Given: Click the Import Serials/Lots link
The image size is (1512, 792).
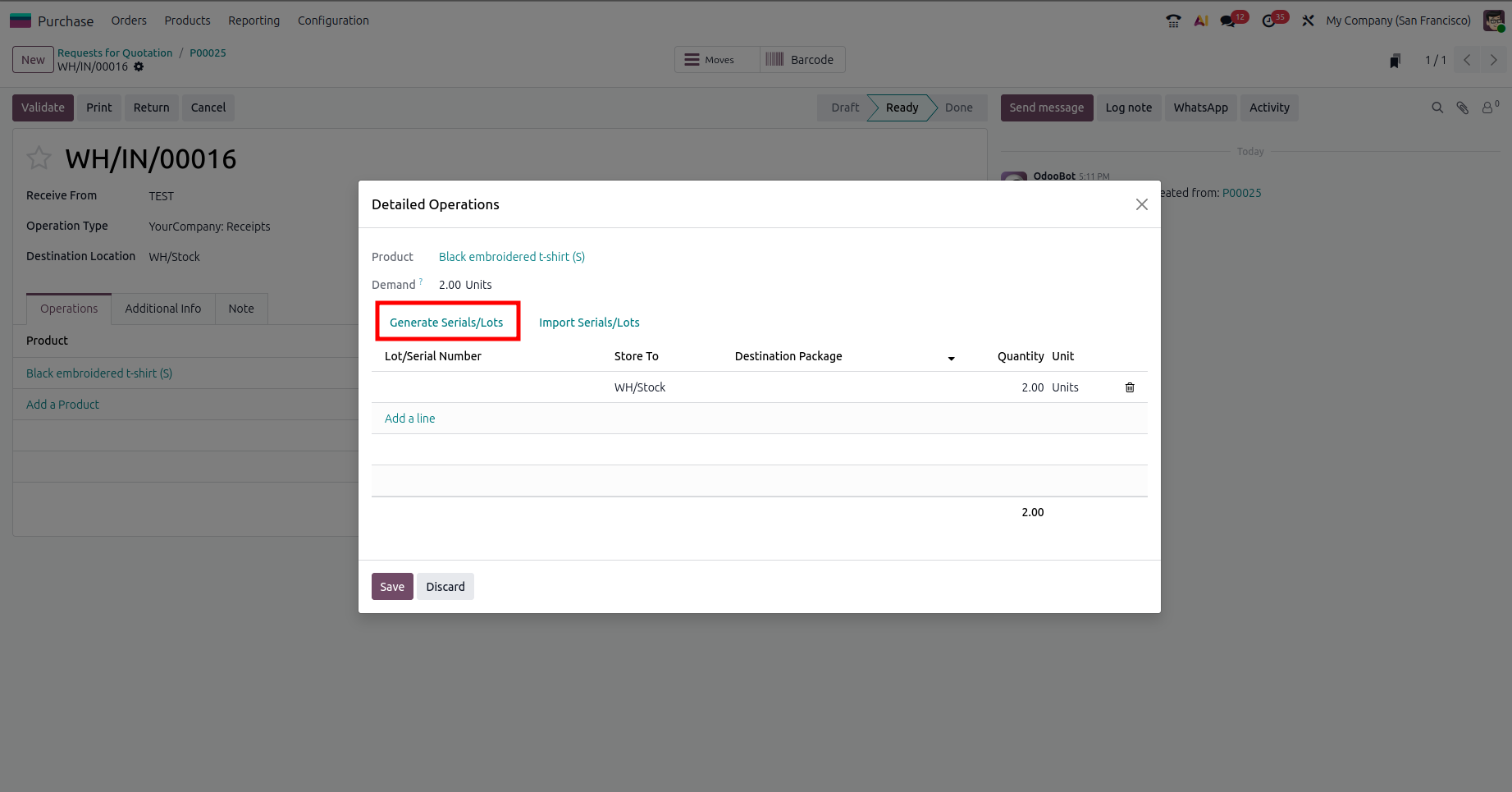Looking at the screenshot, I should (589, 323).
